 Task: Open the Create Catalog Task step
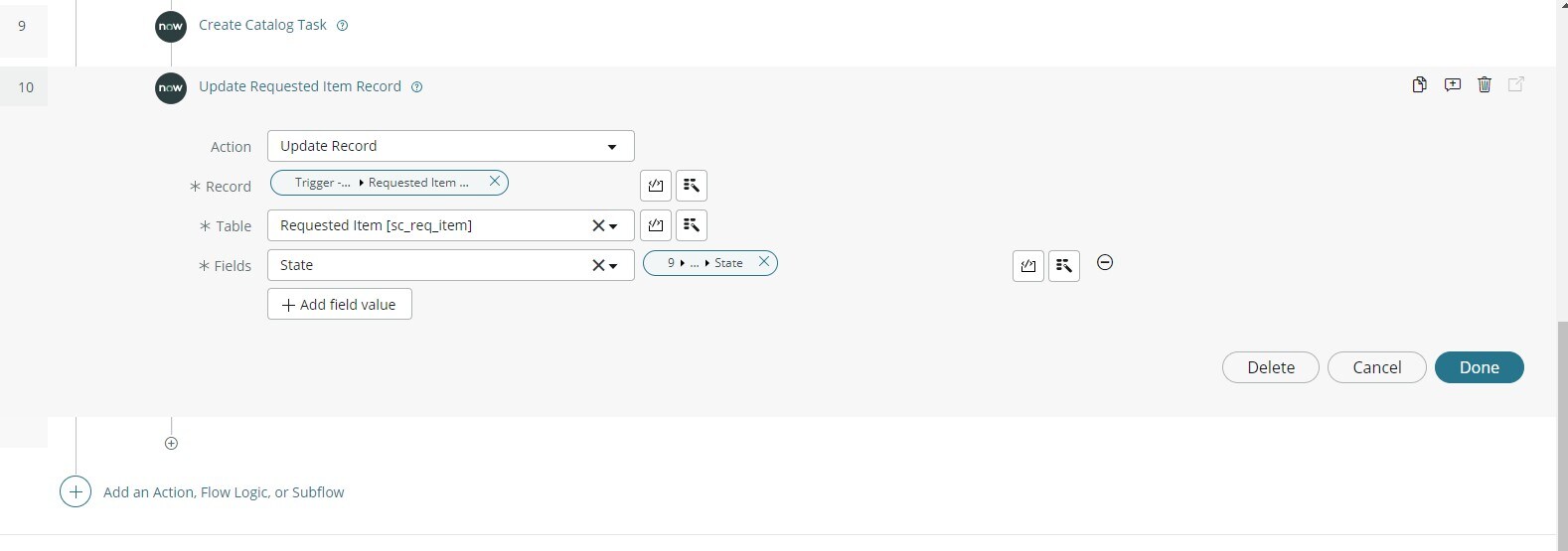(x=262, y=25)
